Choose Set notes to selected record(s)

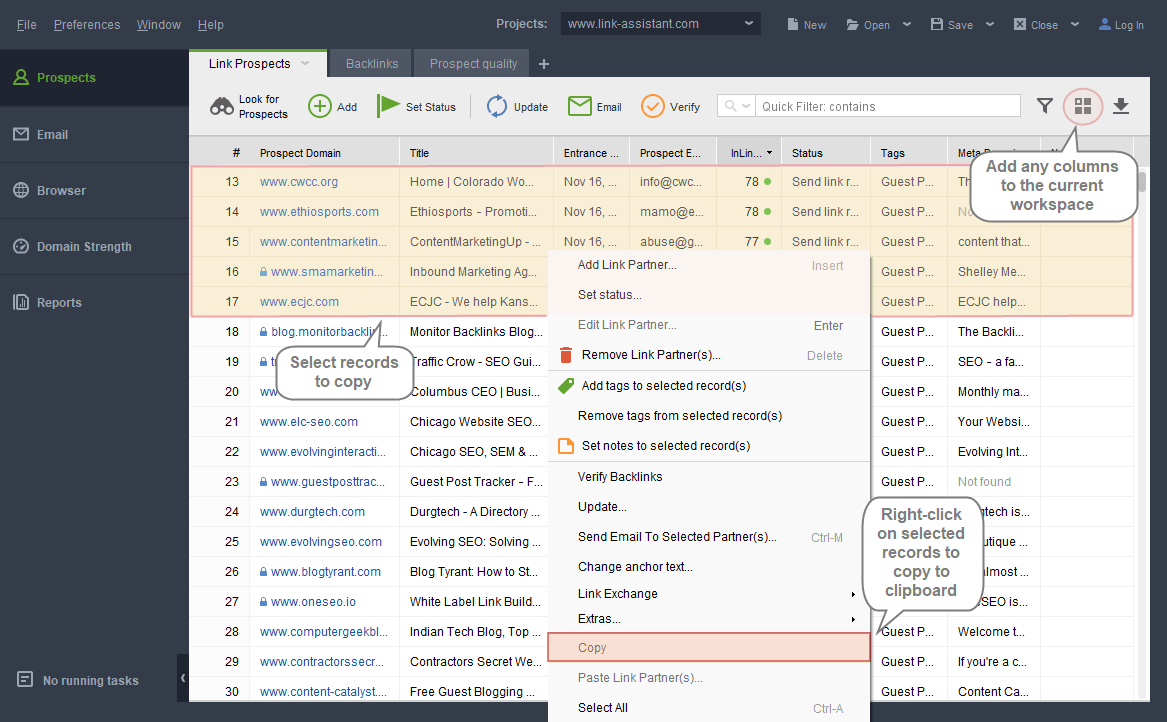pyautogui.click(x=709, y=446)
